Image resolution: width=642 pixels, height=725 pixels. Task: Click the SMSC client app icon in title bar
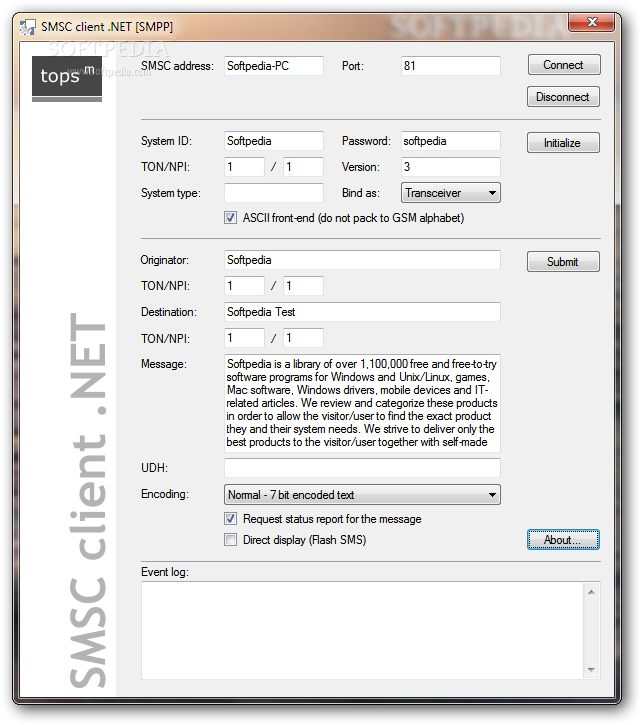27,27
